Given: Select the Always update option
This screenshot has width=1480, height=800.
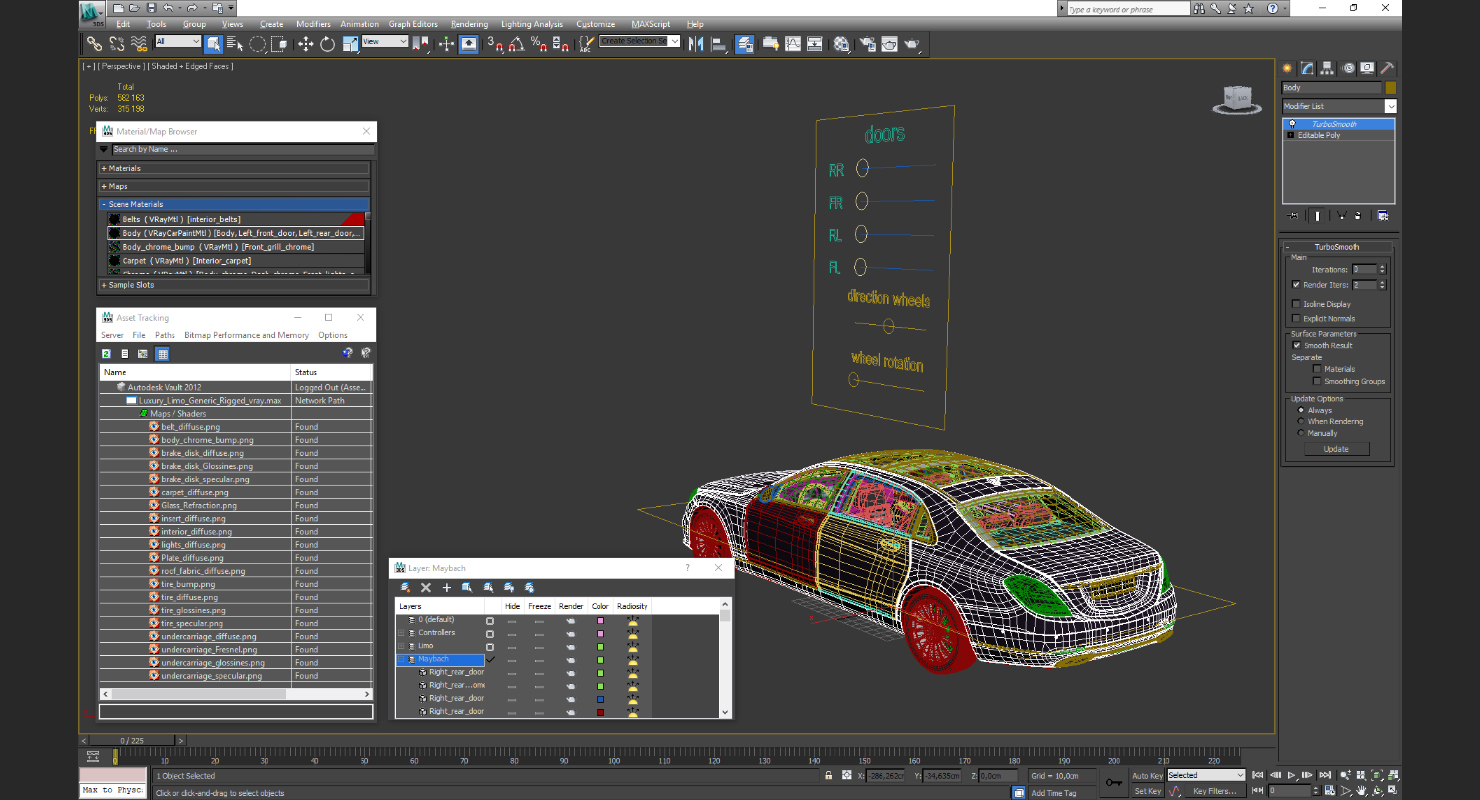Looking at the screenshot, I should [1301, 410].
